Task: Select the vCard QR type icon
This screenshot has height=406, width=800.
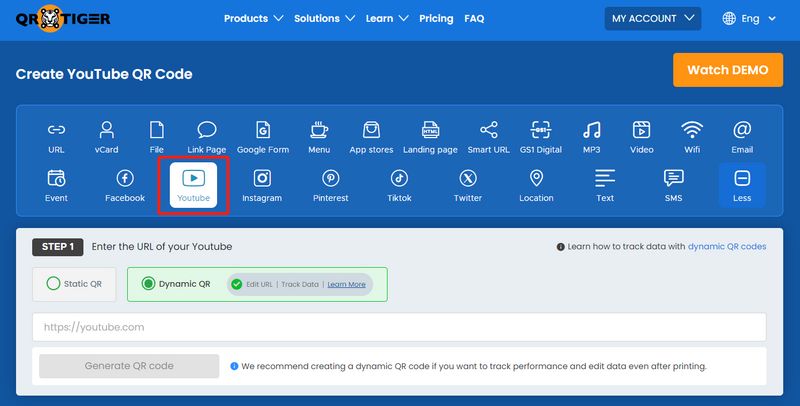Action: [106, 137]
